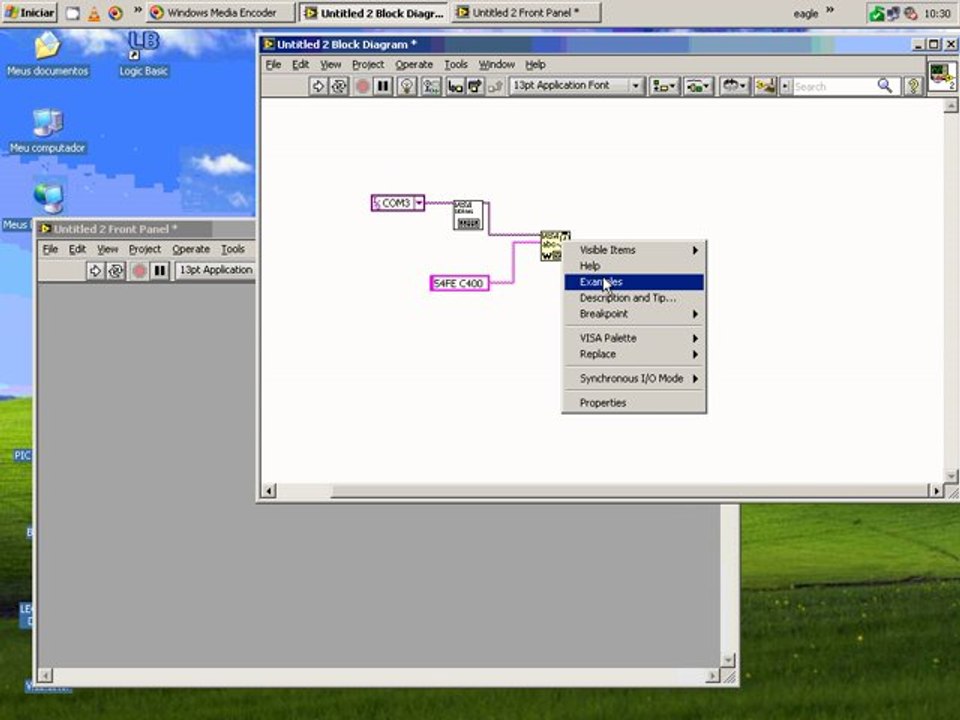Click Run Continuously in Front Panel toolbar
The height and width of the screenshot is (720, 960).
pyautogui.click(x=116, y=271)
